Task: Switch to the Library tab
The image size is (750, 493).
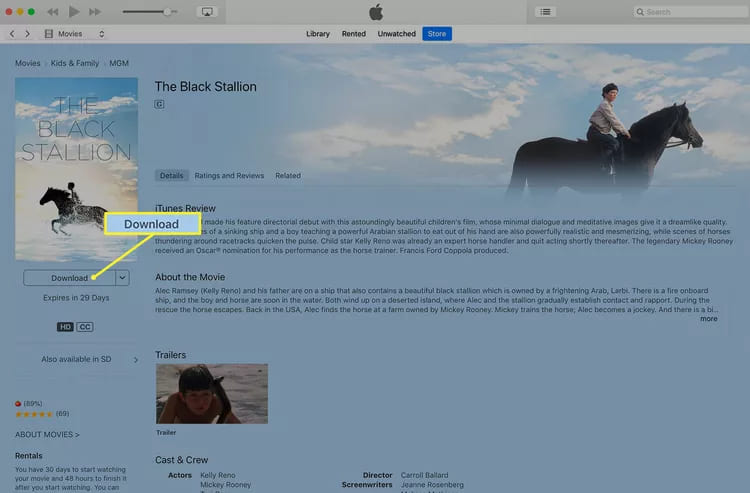Action: (x=318, y=34)
